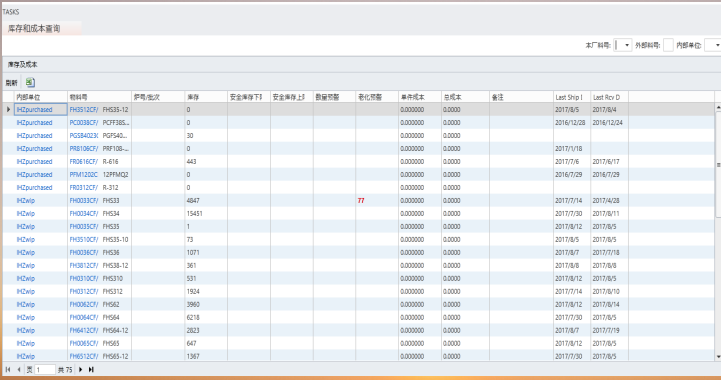Open the PC0038CF/ material link
The width and height of the screenshot is (721, 380).
pos(84,123)
